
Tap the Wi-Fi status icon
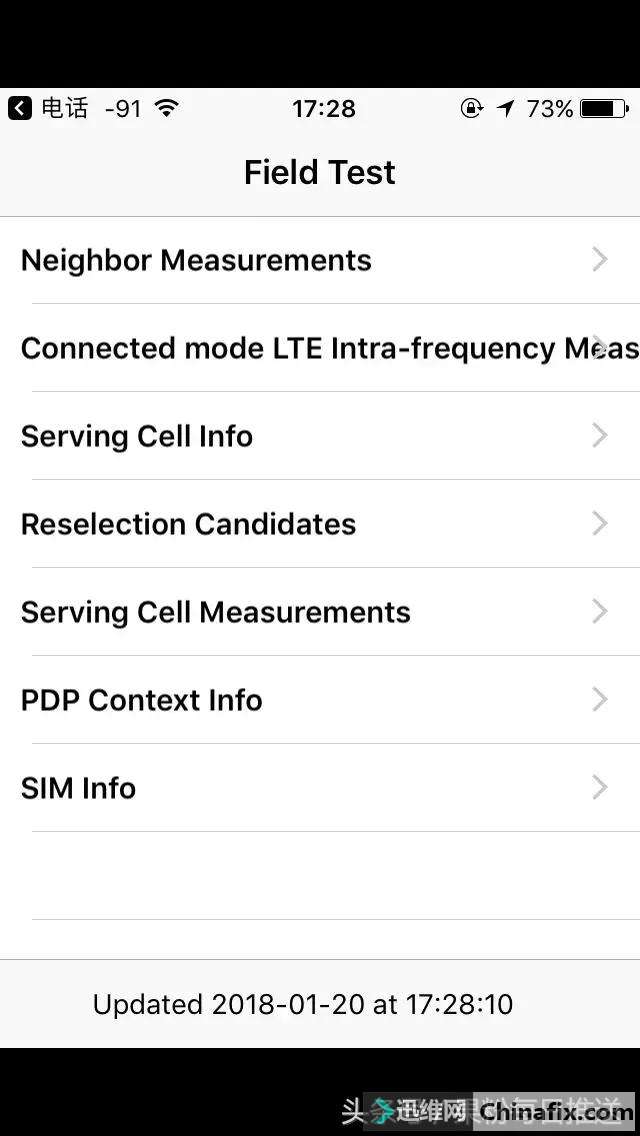(167, 108)
